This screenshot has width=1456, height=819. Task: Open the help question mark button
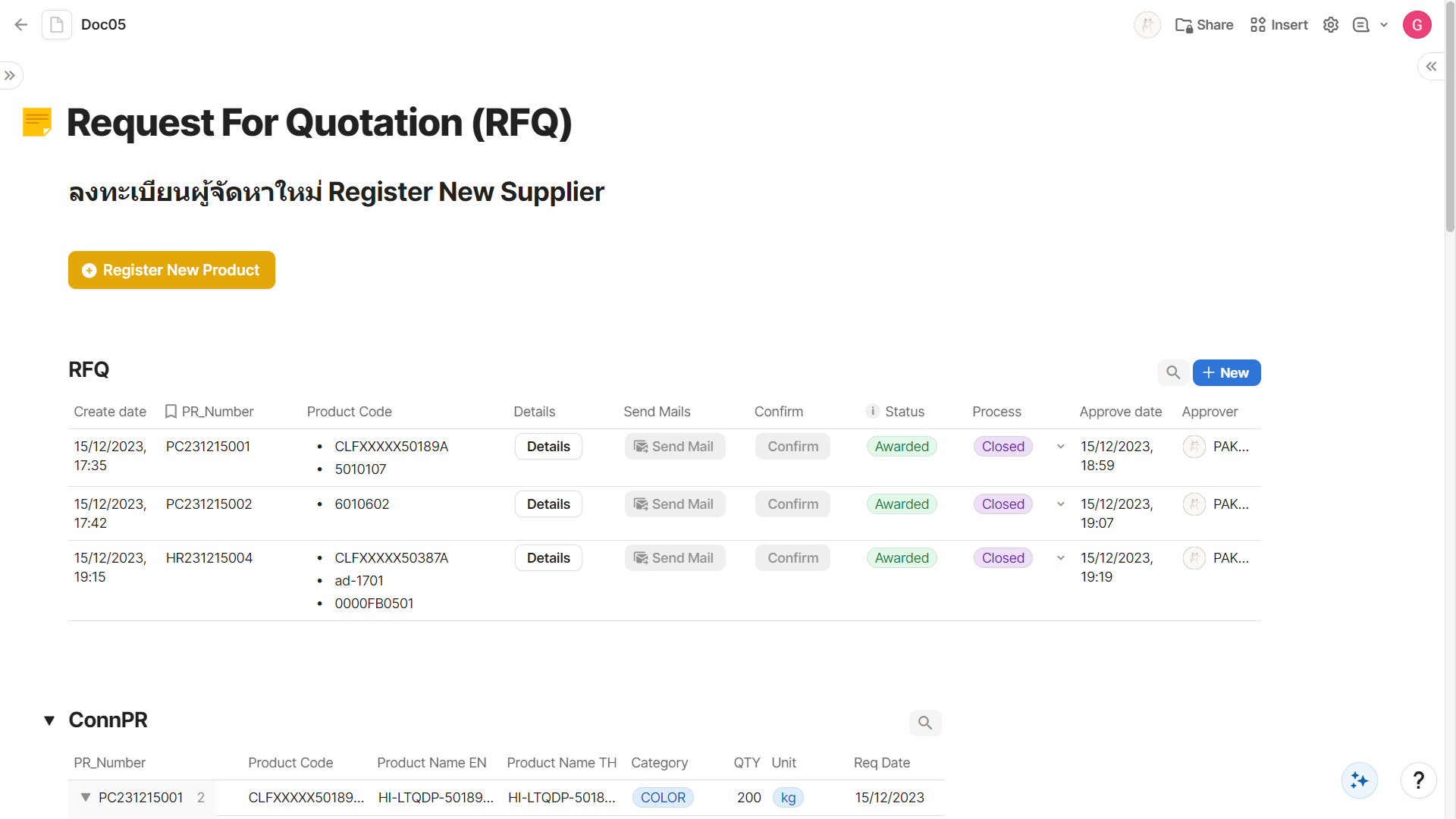[1418, 780]
